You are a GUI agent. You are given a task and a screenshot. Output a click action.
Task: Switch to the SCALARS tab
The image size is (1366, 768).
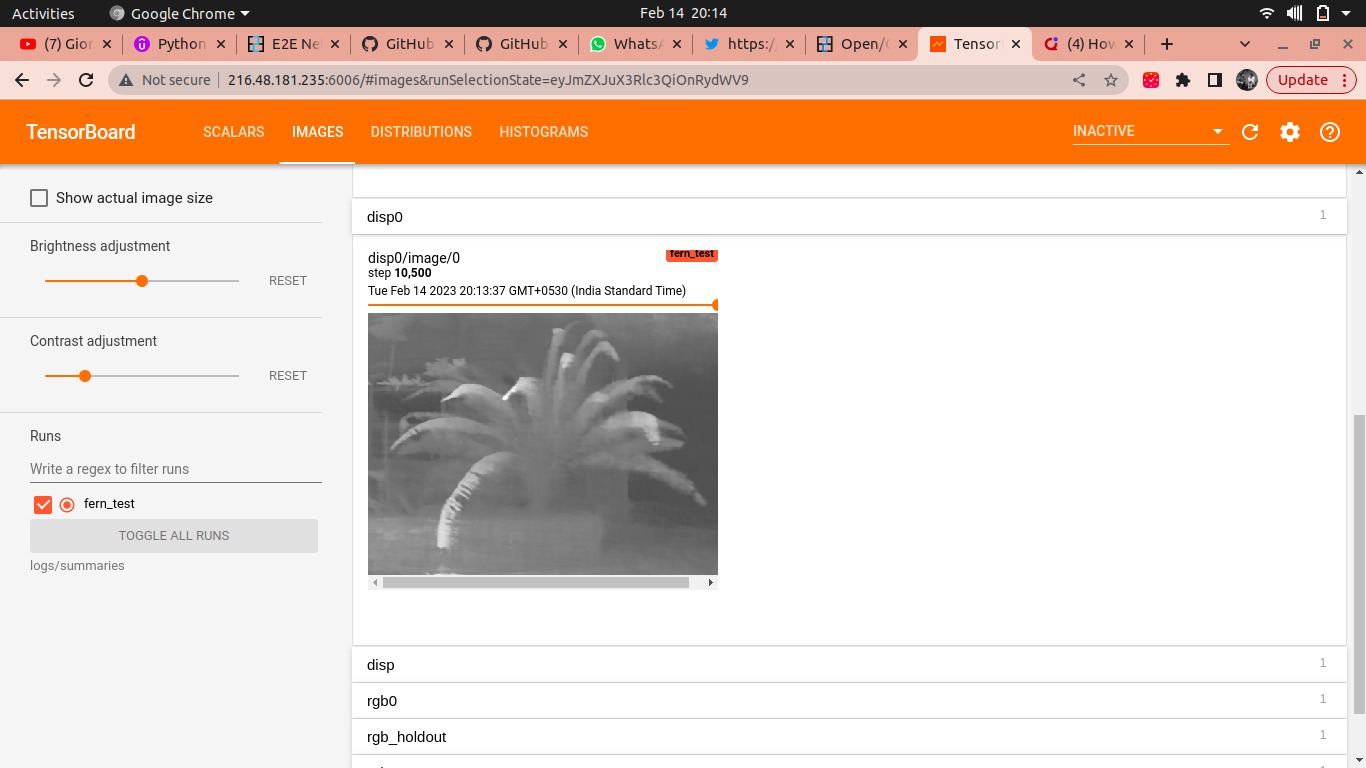click(x=233, y=131)
